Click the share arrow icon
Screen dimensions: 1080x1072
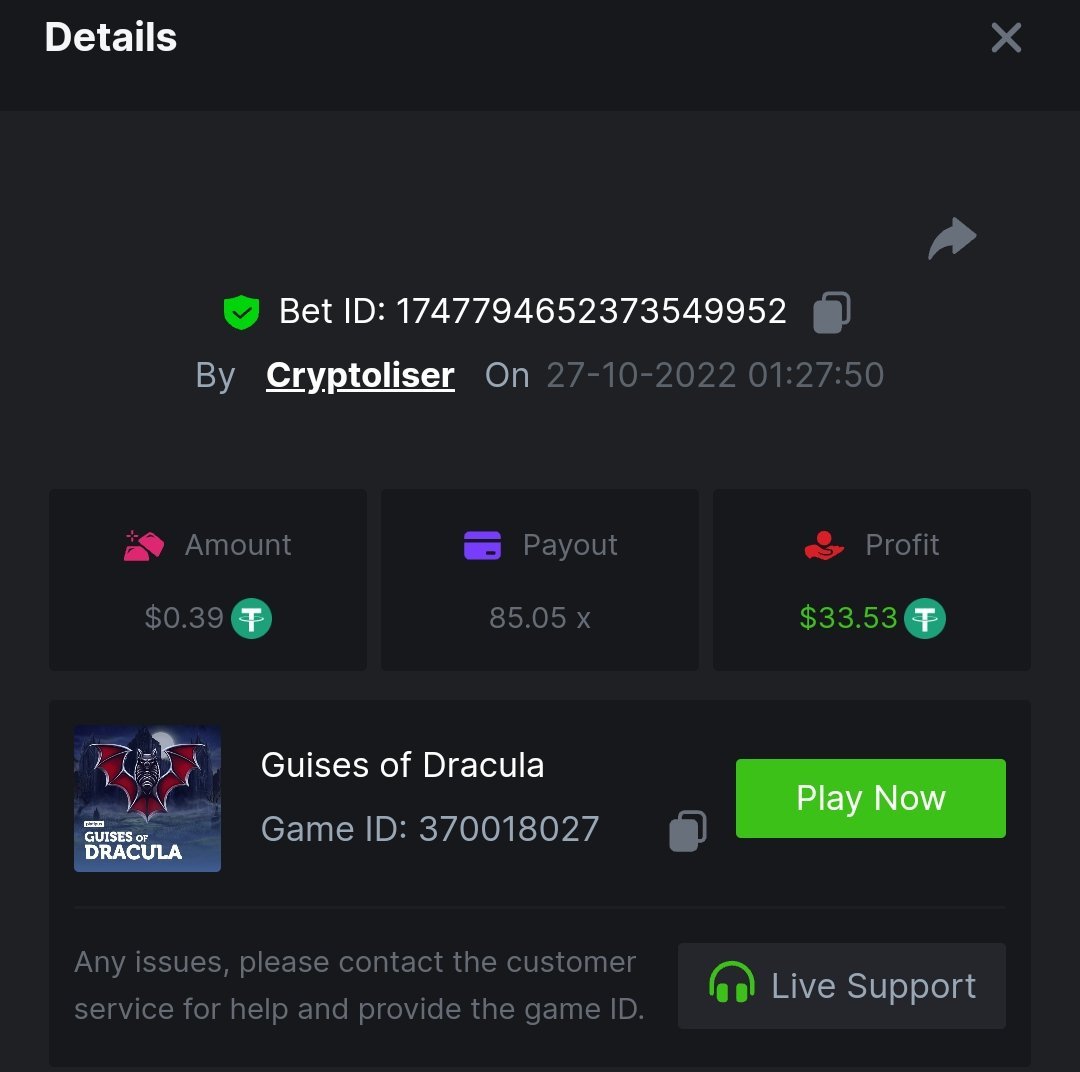point(952,239)
